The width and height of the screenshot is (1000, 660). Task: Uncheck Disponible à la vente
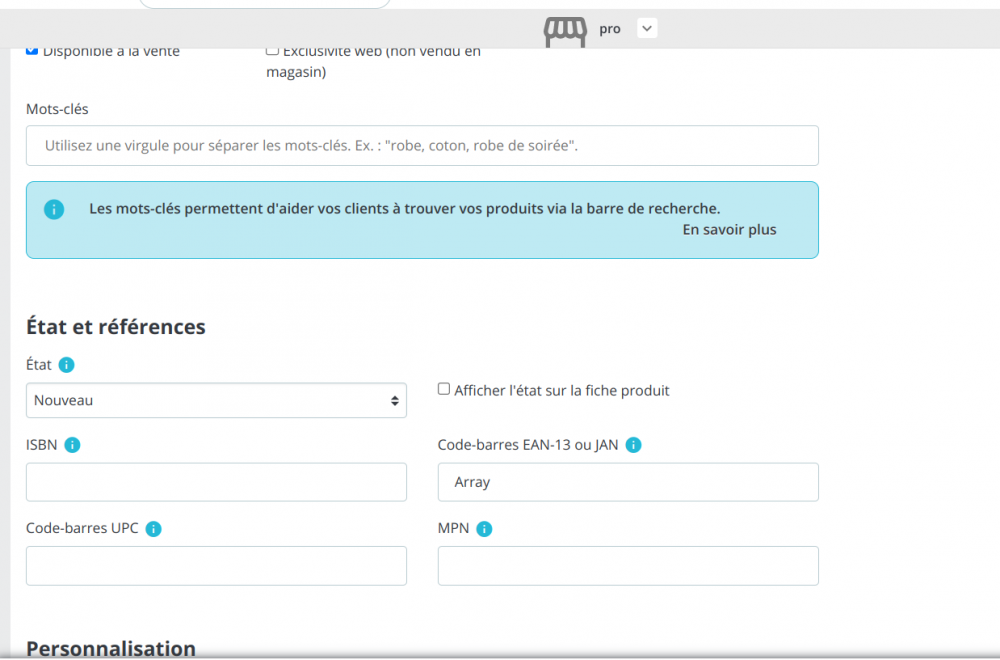point(31,48)
